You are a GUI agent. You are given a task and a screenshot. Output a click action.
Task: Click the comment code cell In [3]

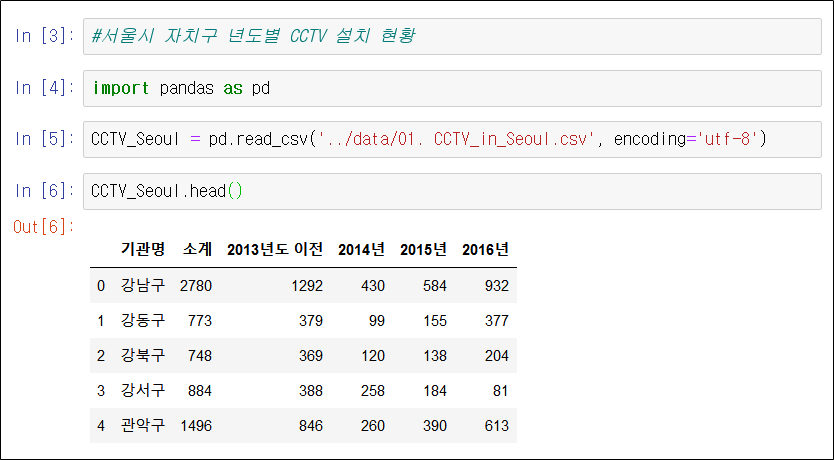coord(452,36)
